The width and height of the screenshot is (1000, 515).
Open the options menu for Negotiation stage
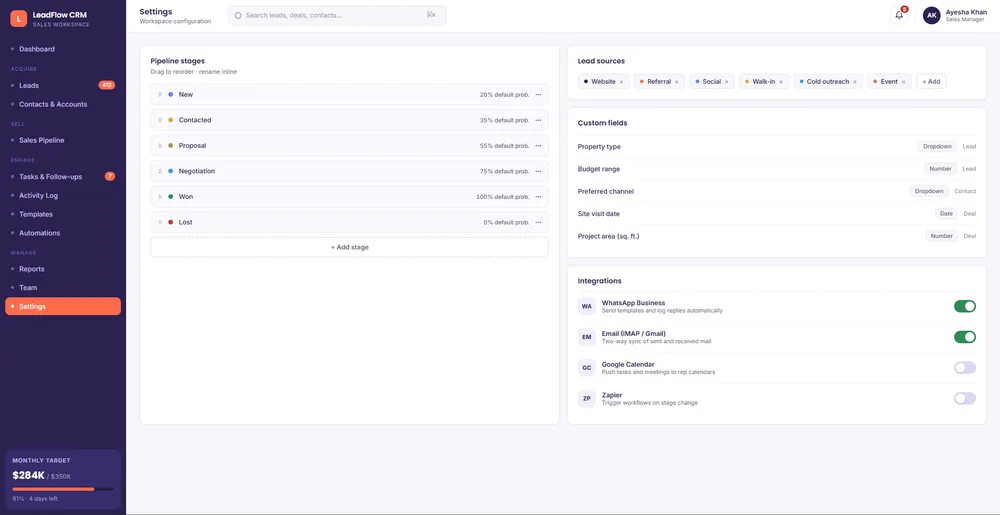point(538,171)
